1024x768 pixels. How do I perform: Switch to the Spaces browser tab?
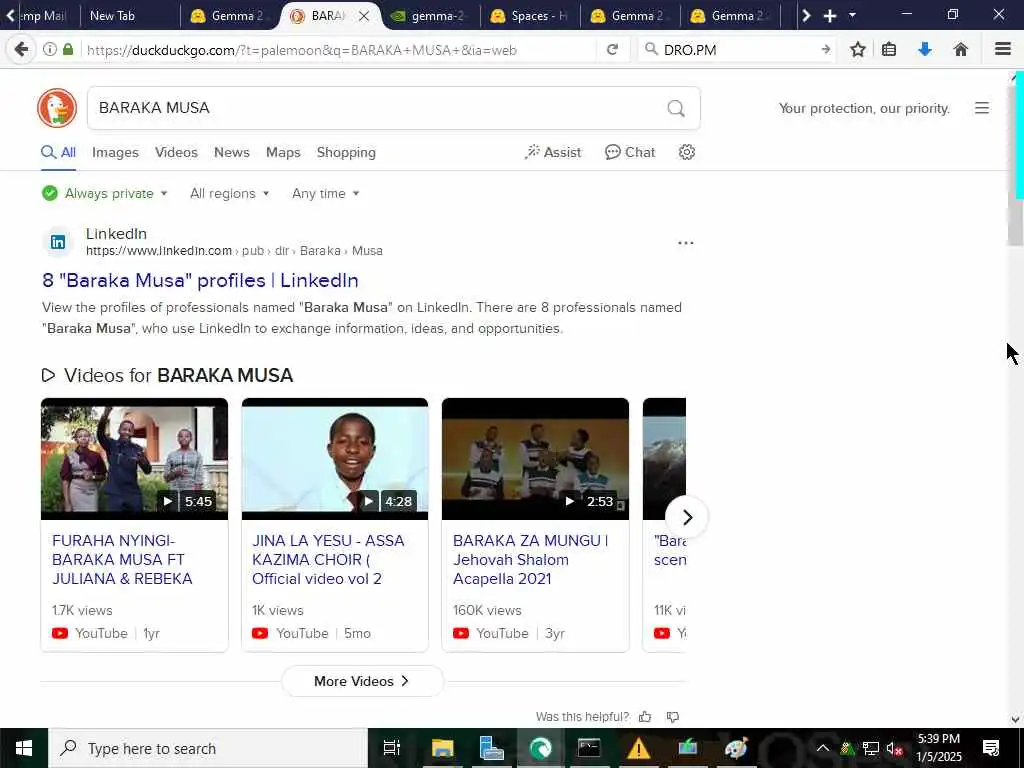530,16
